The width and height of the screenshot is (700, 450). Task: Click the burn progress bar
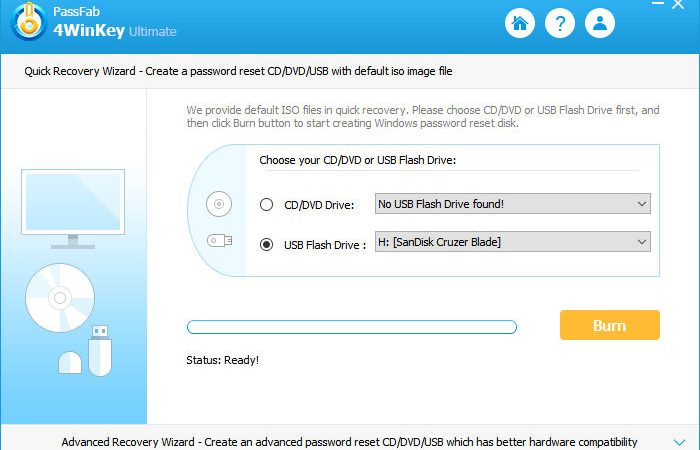(x=352, y=327)
